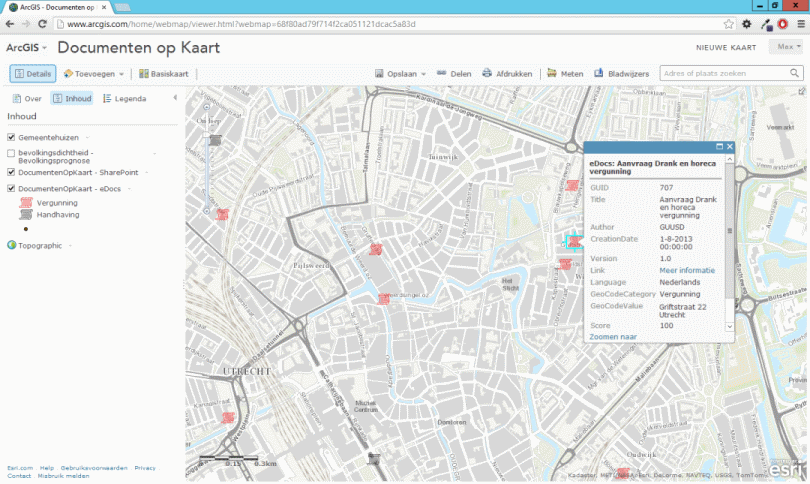Open SharePoint layer options arrow

pyautogui.click(x=147, y=173)
